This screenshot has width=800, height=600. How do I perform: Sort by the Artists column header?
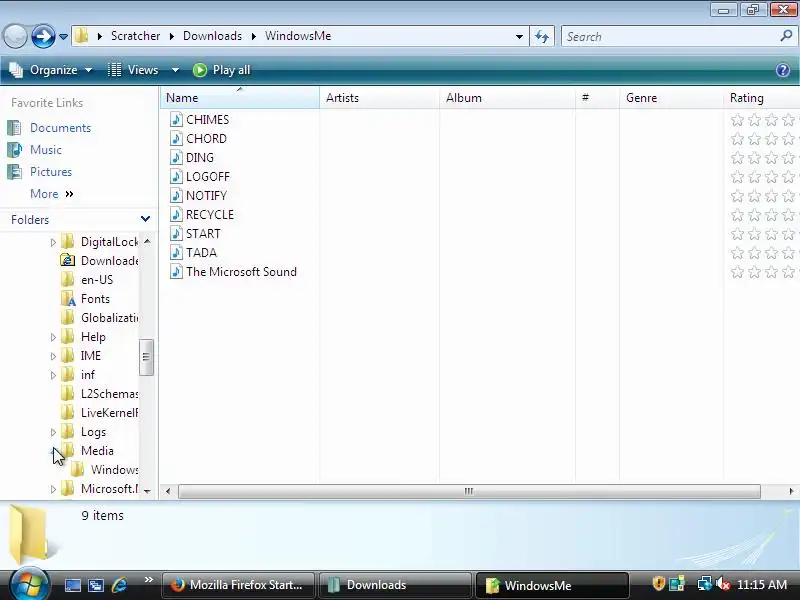[379, 97]
